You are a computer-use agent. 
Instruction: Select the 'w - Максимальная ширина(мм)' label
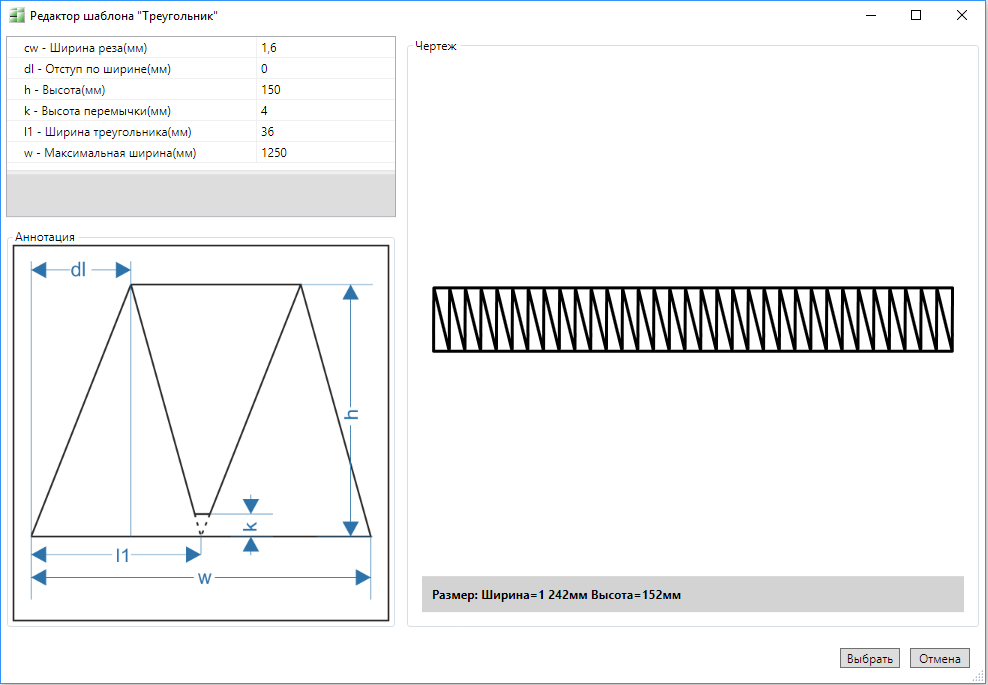click(110, 153)
